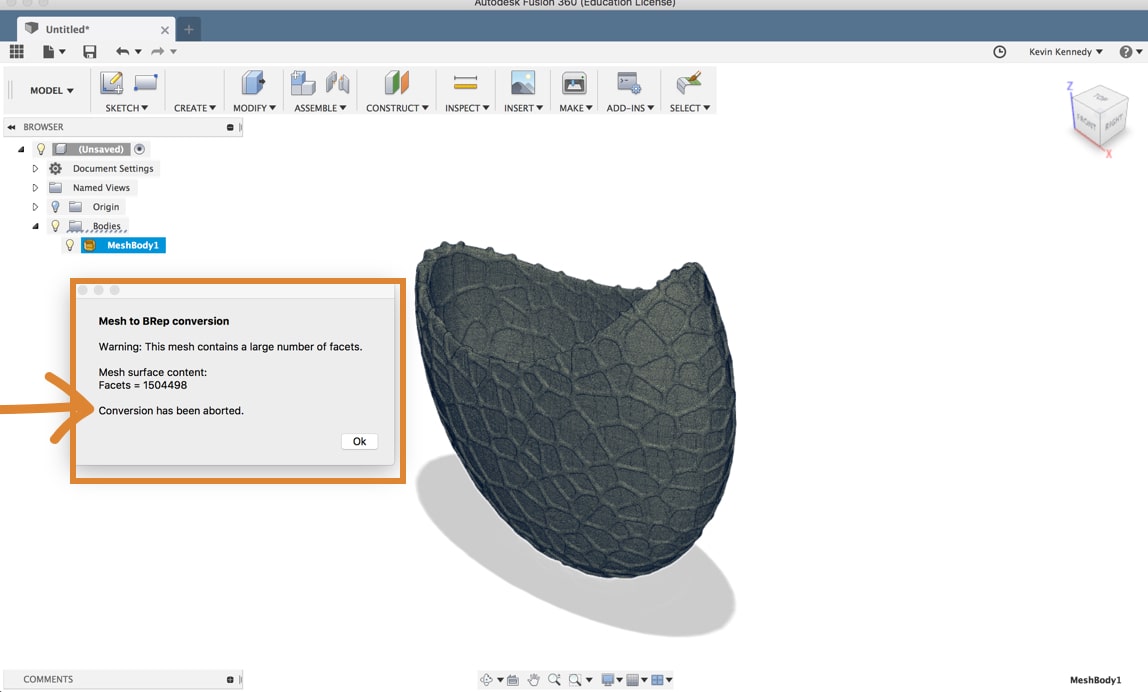Screen dimensions: 1148x692
Task: Activate the Zoom magnifier tool
Action: pos(554,680)
